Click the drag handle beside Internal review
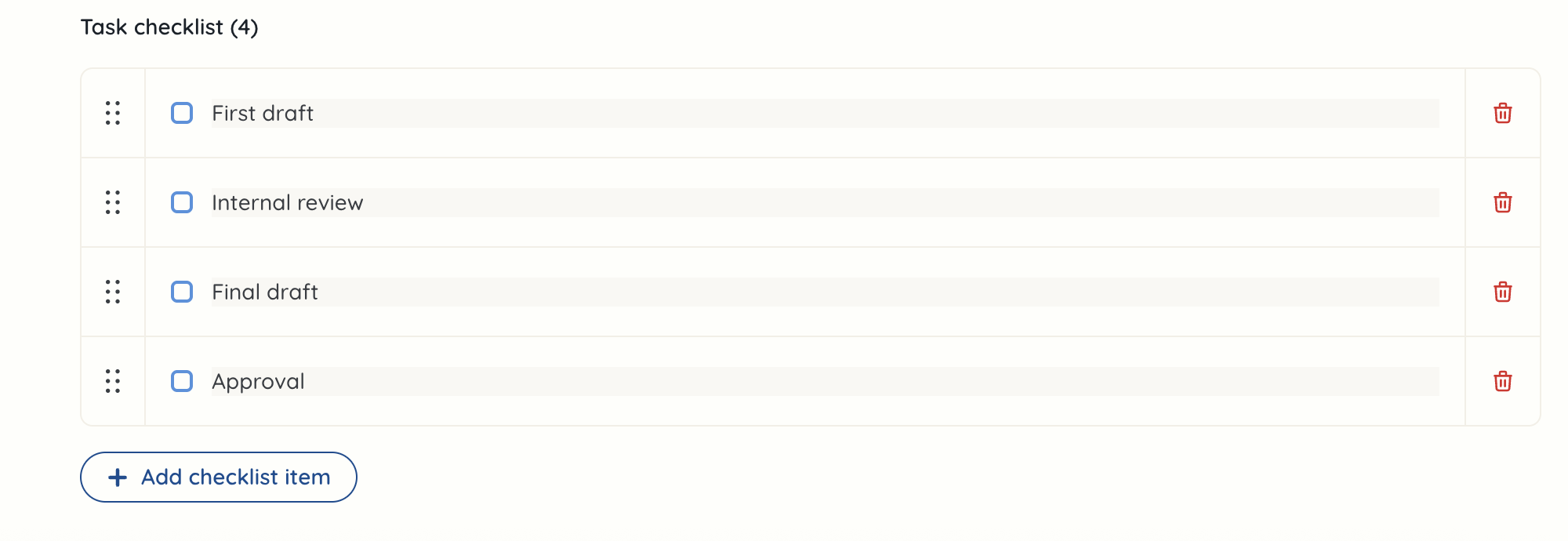Viewport: 1568px width, 541px height. click(x=113, y=202)
